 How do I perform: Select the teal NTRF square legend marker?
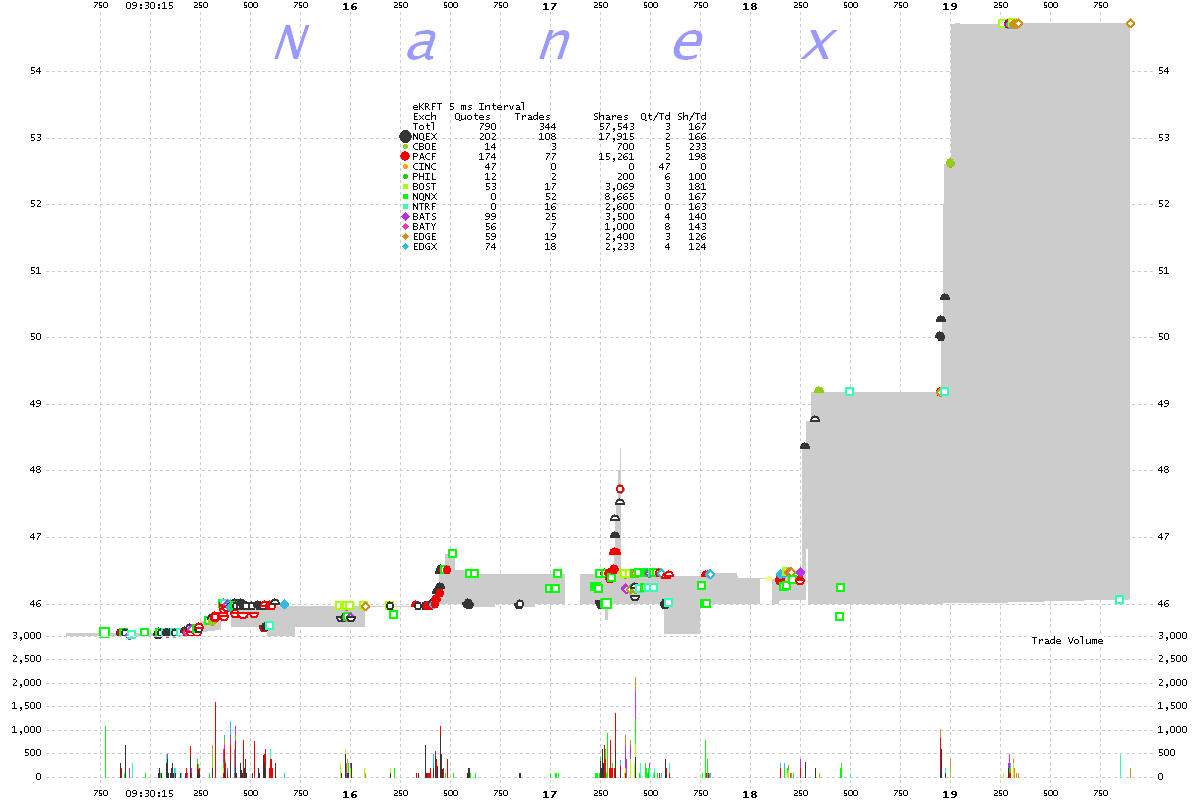[x=405, y=207]
